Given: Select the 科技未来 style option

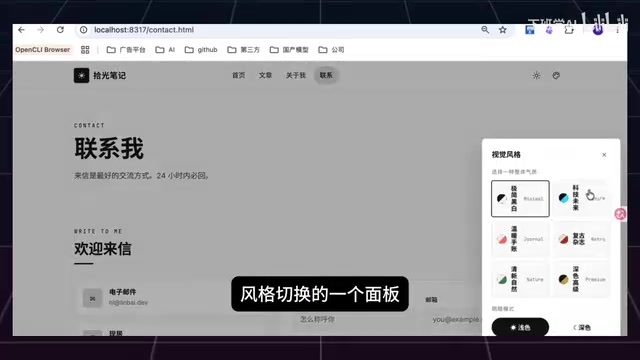Looking at the screenshot, I should (x=581, y=198).
